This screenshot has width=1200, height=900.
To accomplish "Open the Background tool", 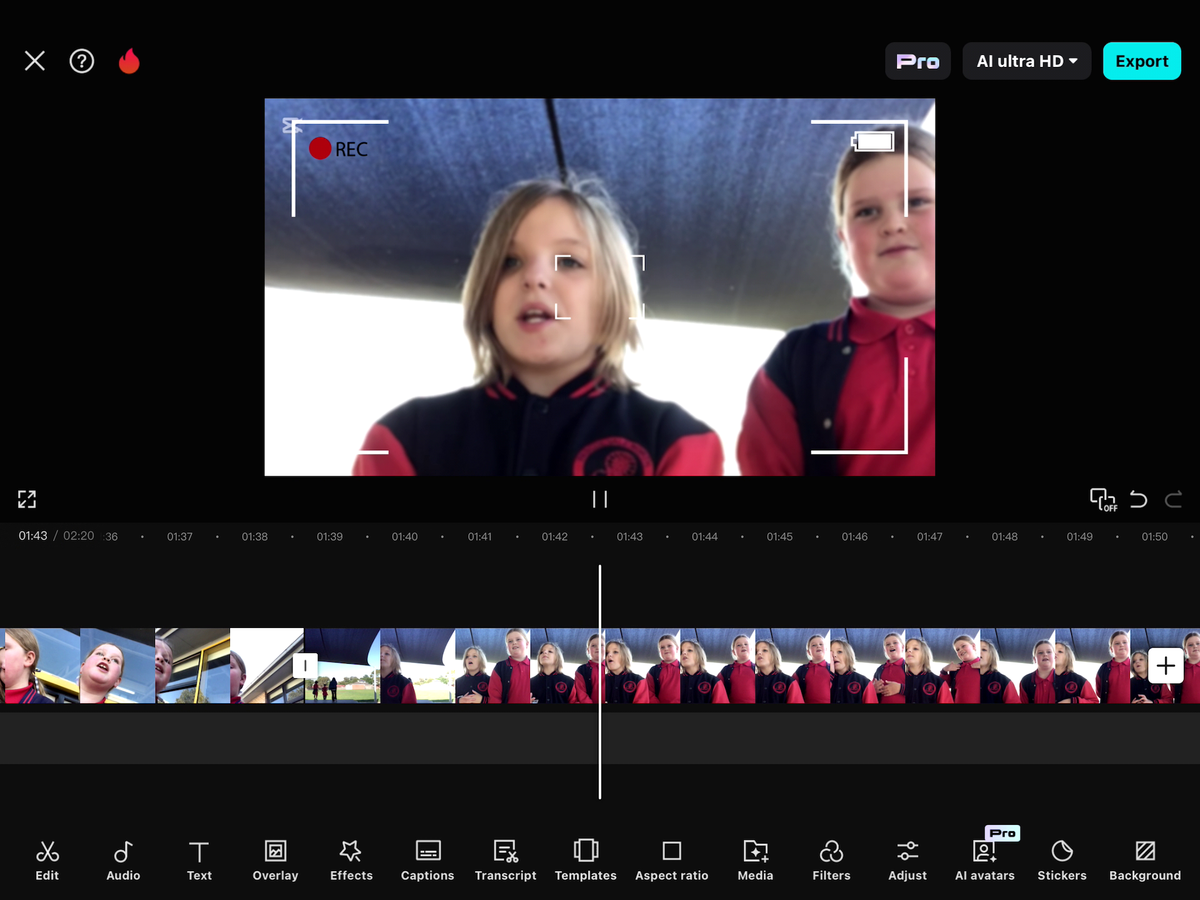I will pos(1145,860).
